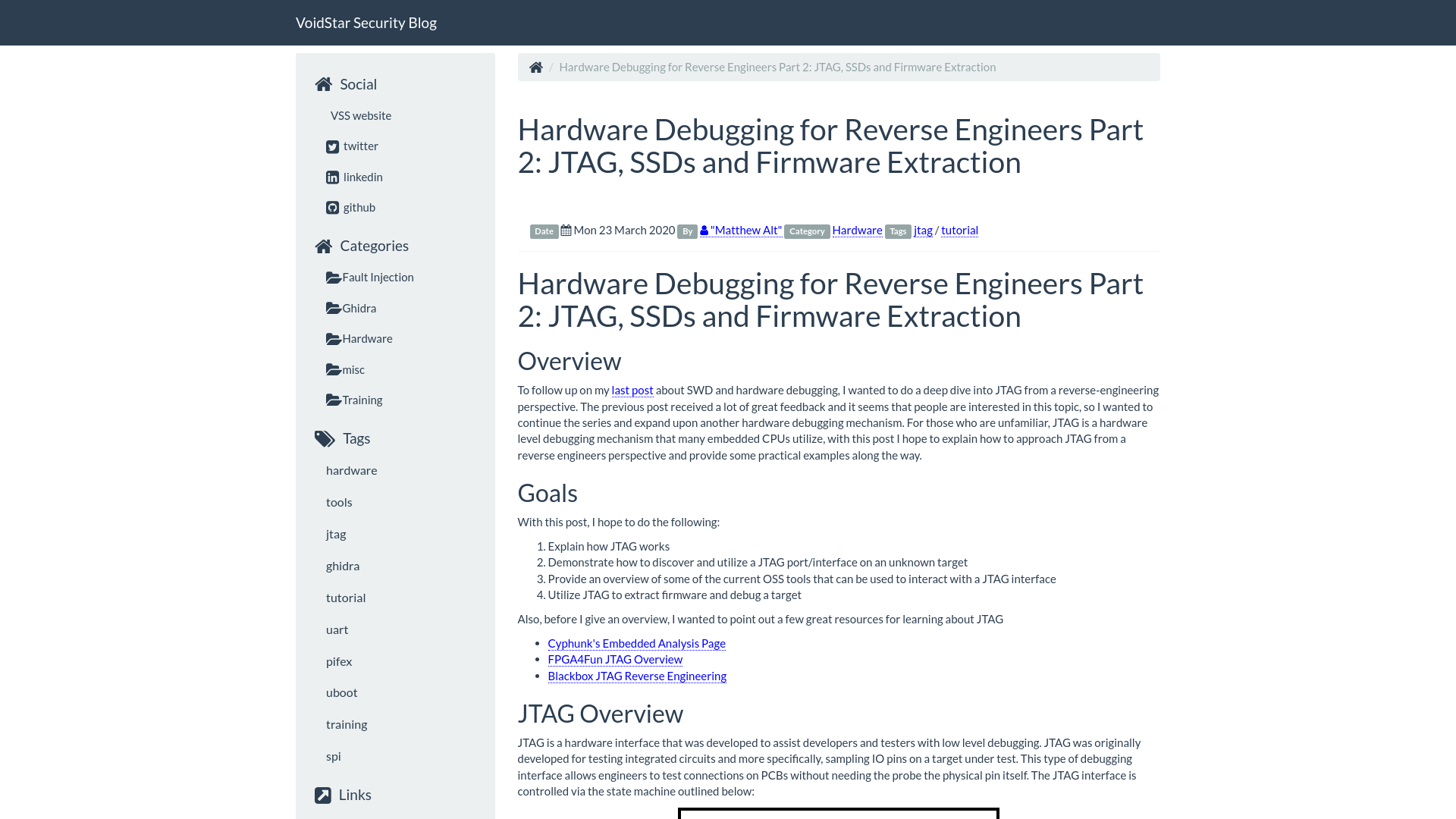The height and width of the screenshot is (819, 1456).
Task: Click the folder icon beside Ghidra category
Action: [x=332, y=307]
